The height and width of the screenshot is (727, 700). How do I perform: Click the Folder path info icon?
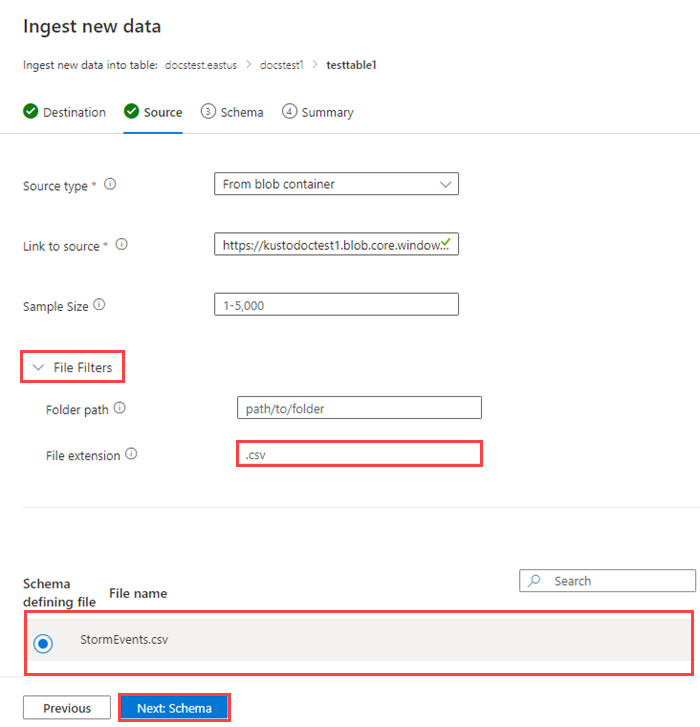pyautogui.click(x=119, y=409)
